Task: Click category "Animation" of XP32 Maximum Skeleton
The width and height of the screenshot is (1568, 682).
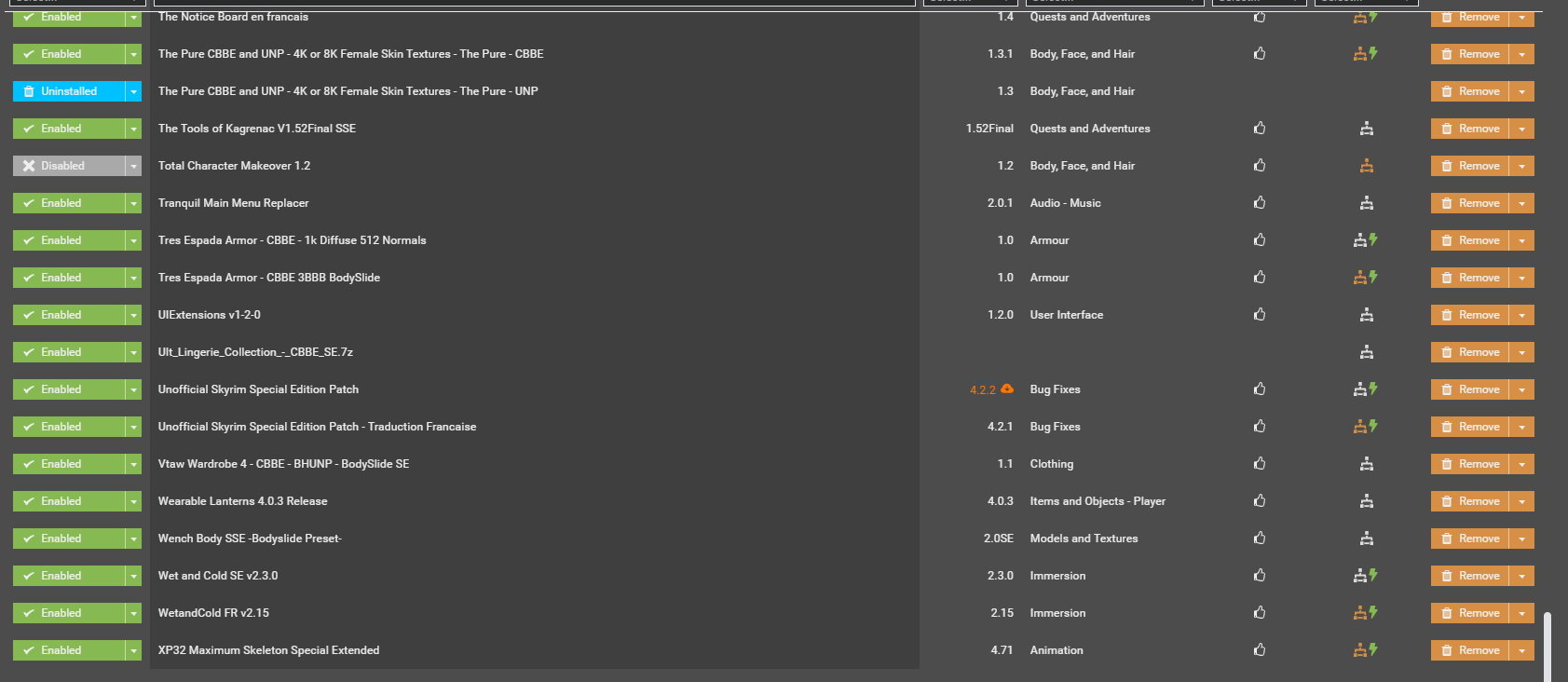Action: click(x=1057, y=650)
